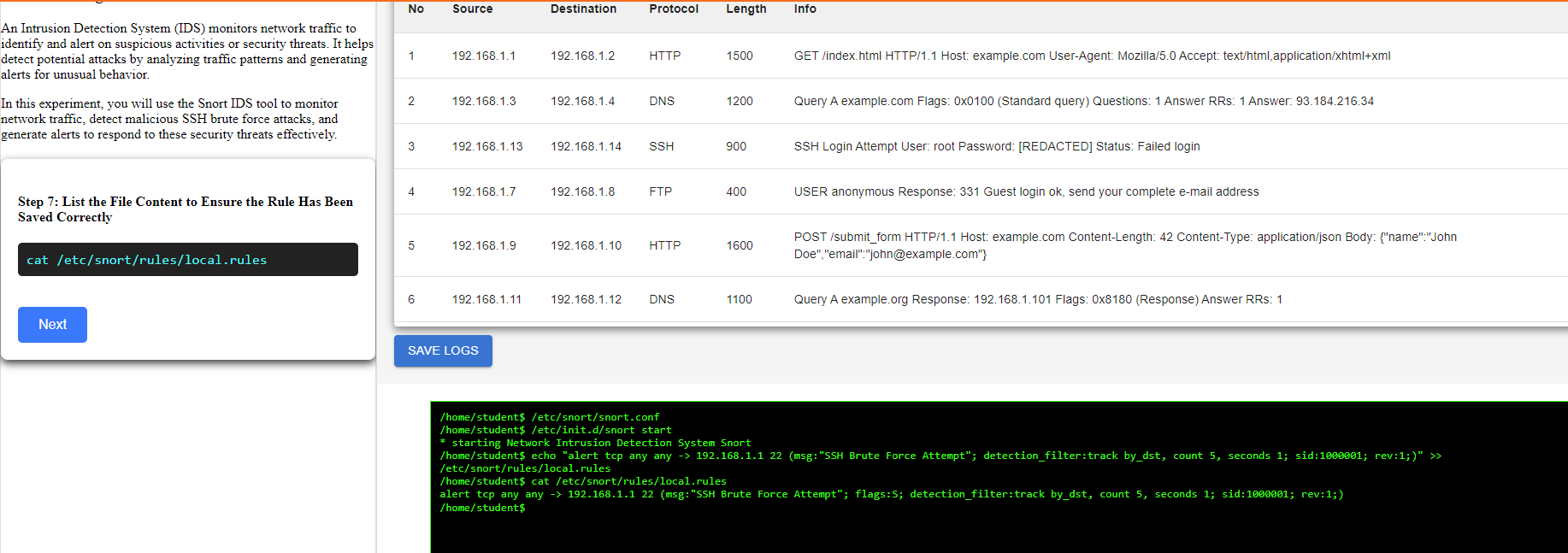
Task: Click the cat local.rules command block
Action: 187,260
